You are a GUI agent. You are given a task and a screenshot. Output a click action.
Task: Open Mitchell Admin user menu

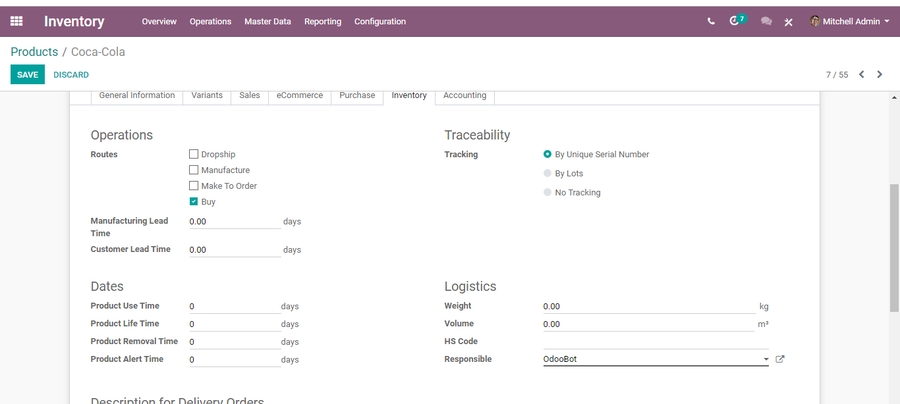click(849, 21)
